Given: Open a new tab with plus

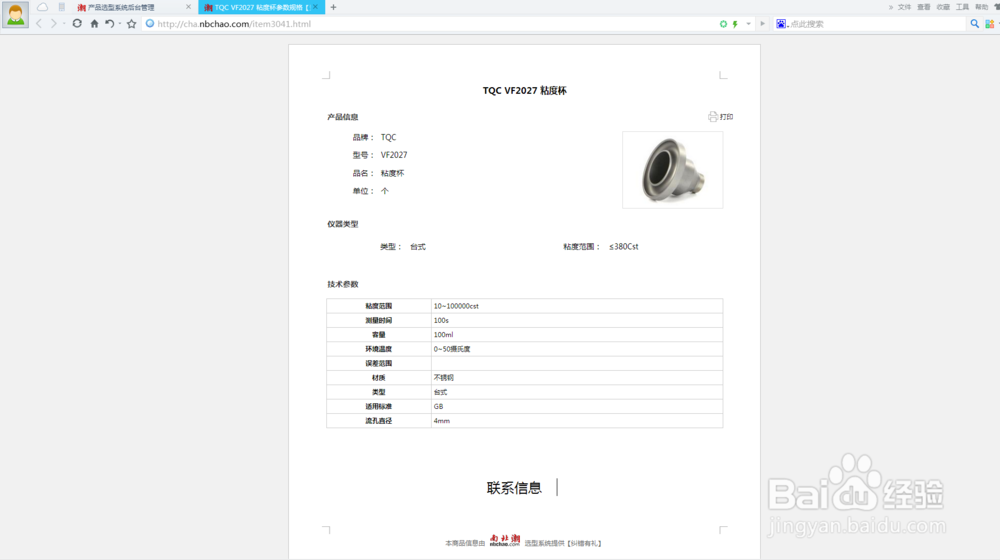Looking at the screenshot, I should (334, 7).
